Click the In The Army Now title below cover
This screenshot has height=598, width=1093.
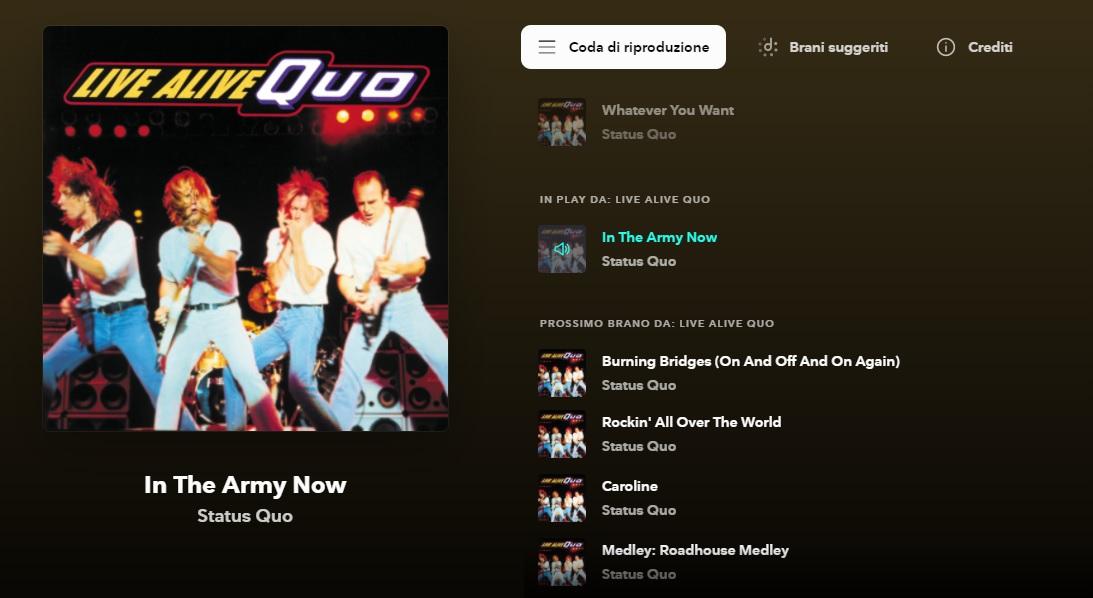245,484
